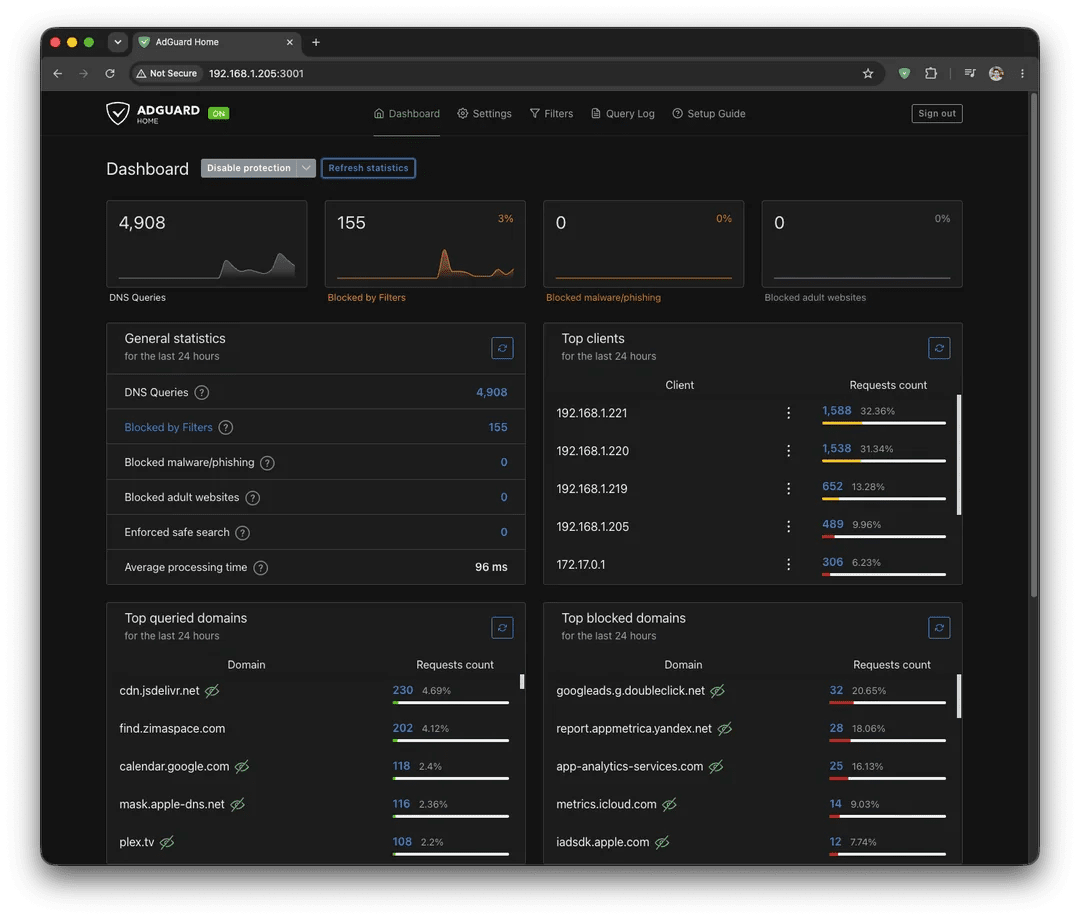This screenshot has height=919, width=1080.
Task: Toggle tracker info for calendar.google.com
Action: click(x=242, y=766)
